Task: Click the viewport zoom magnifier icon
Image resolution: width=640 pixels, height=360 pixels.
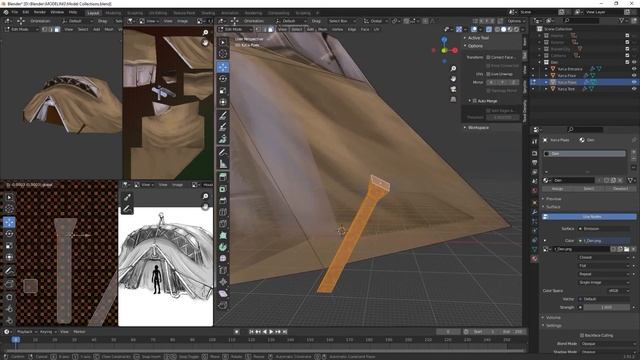Action: [453, 69]
